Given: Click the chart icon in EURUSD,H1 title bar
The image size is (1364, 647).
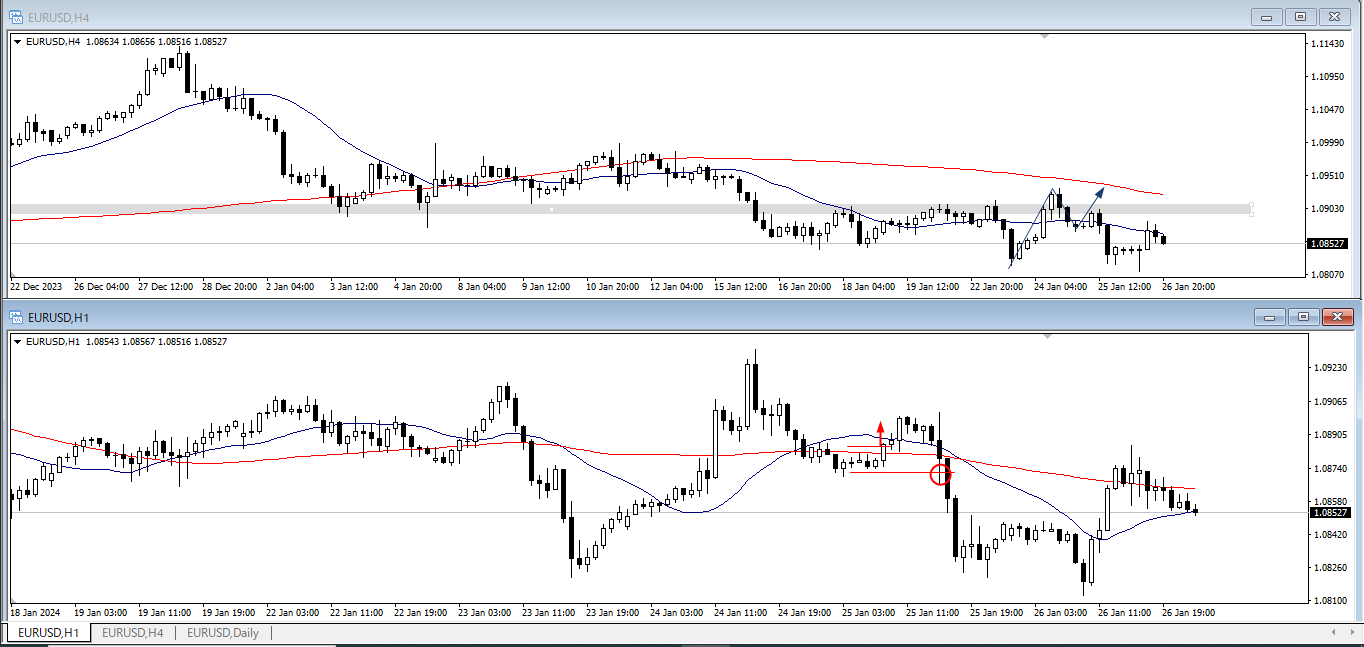Looking at the screenshot, I should pos(16,317).
